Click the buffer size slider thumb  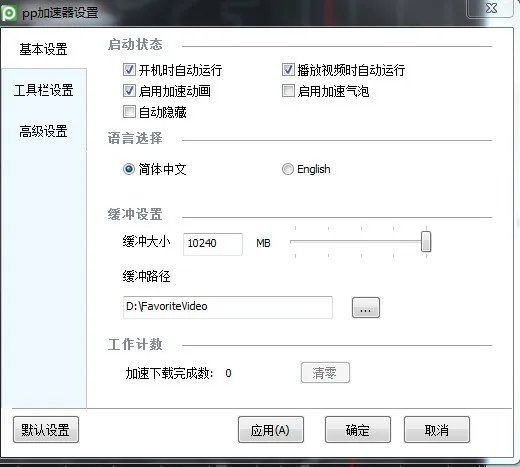coord(426,241)
